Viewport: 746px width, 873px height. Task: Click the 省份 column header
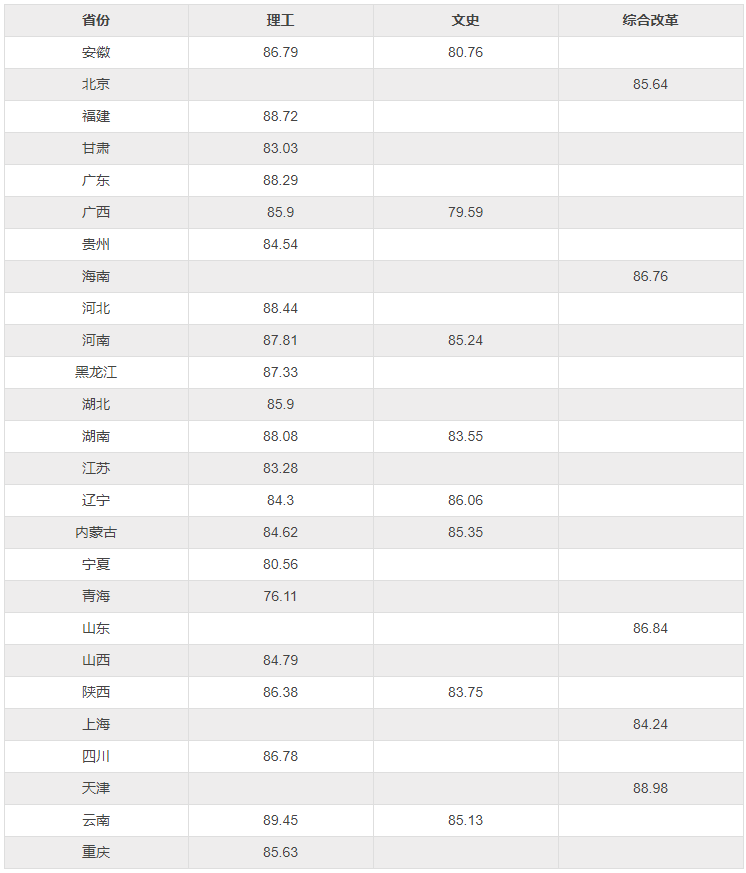pos(96,20)
